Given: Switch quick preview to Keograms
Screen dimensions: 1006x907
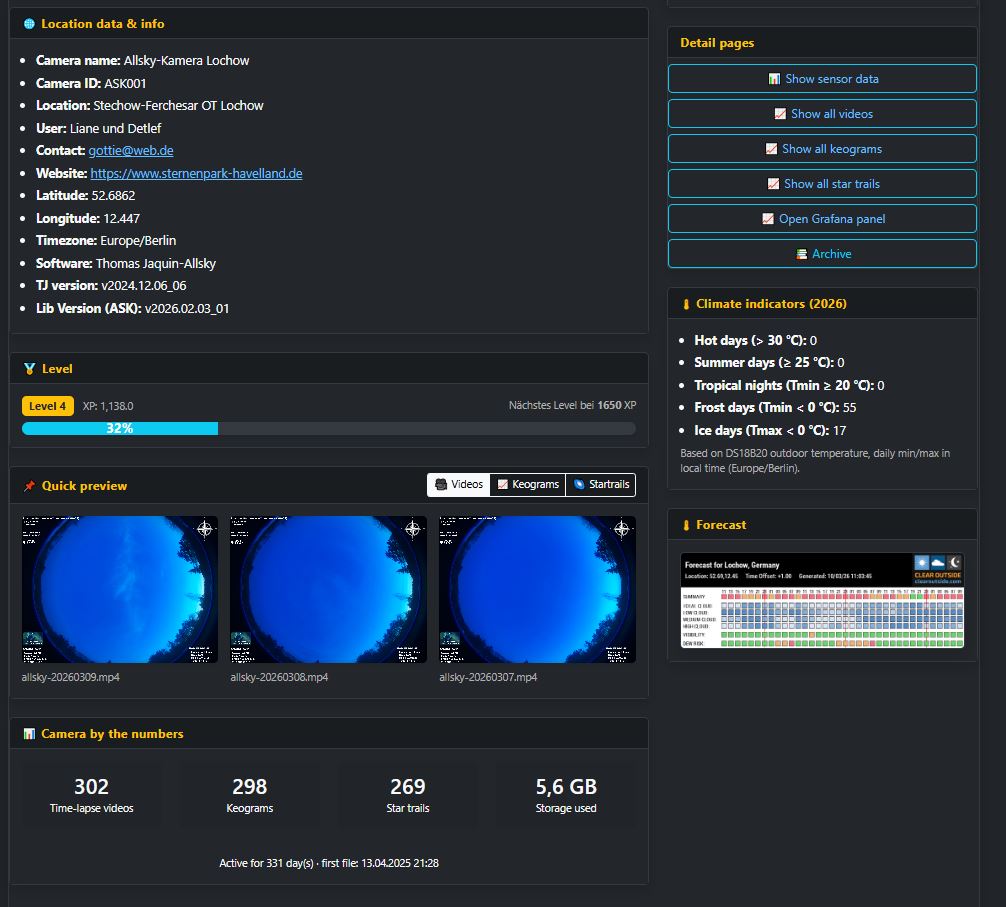Looking at the screenshot, I should click(528, 485).
